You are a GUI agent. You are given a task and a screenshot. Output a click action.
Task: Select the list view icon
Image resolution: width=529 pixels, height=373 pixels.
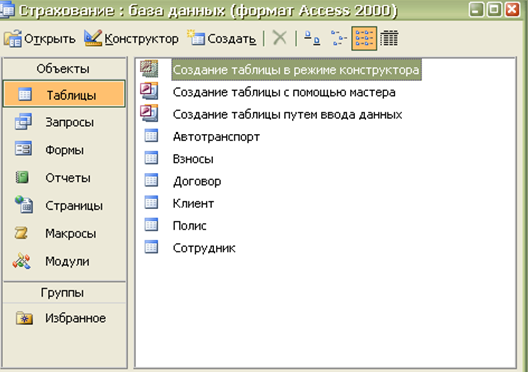(364, 38)
